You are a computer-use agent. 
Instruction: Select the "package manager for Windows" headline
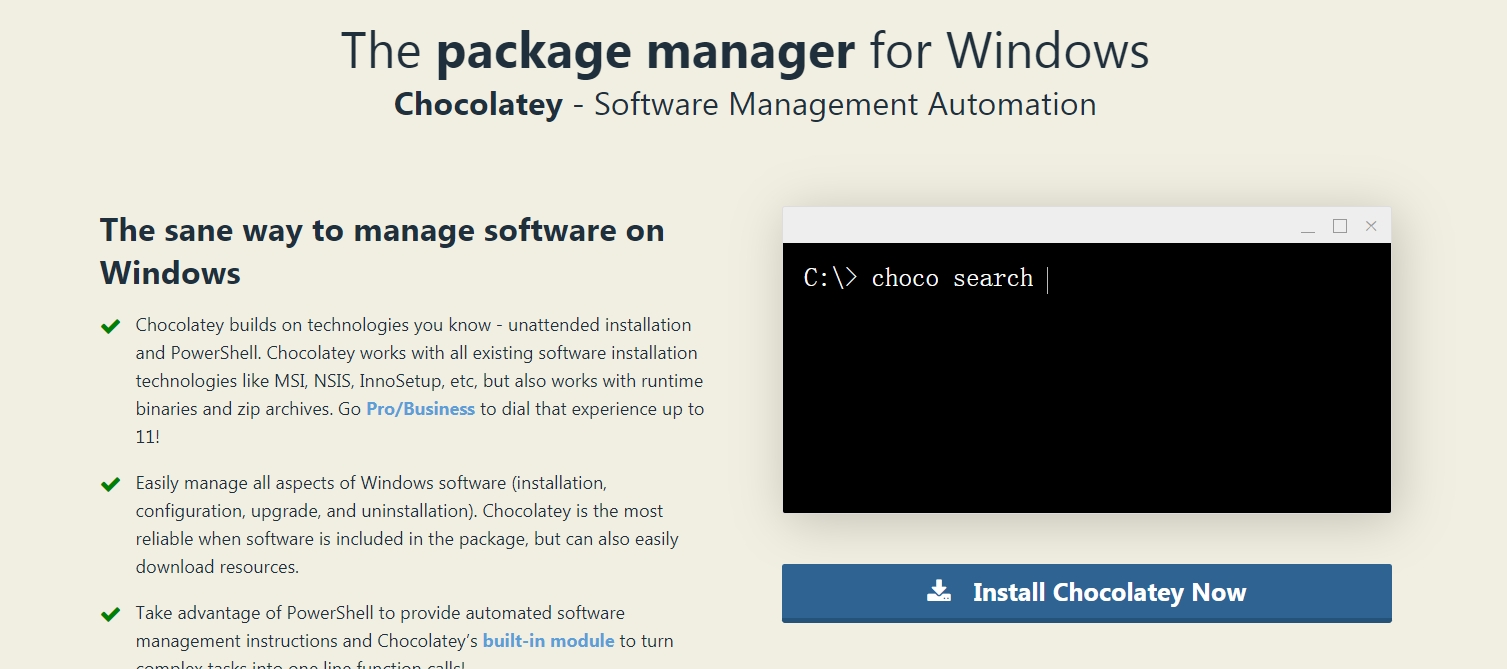[745, 50]
